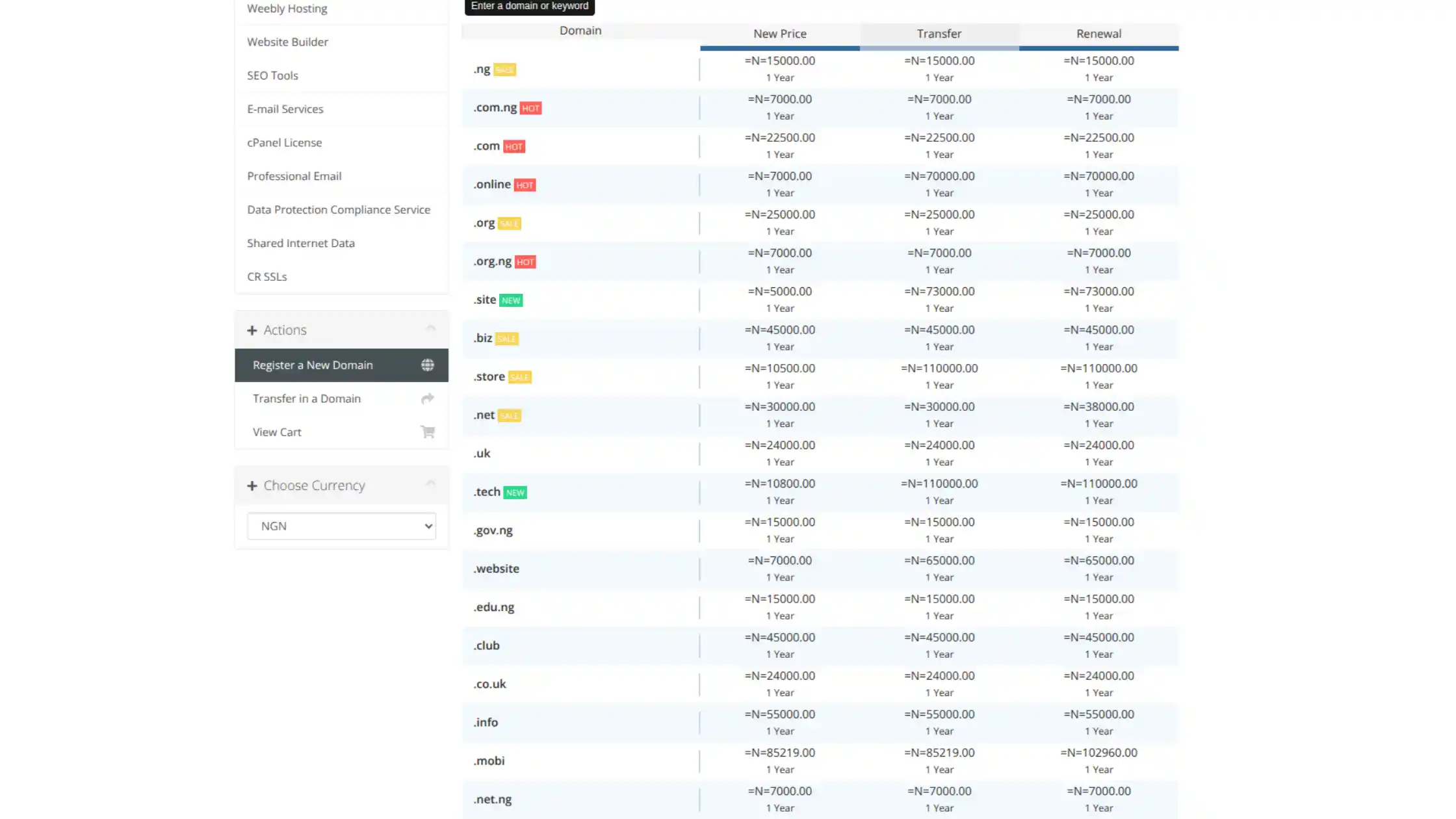Click the .info domain row label
This screenshot has width=1456, height=819.
point(486,722)
